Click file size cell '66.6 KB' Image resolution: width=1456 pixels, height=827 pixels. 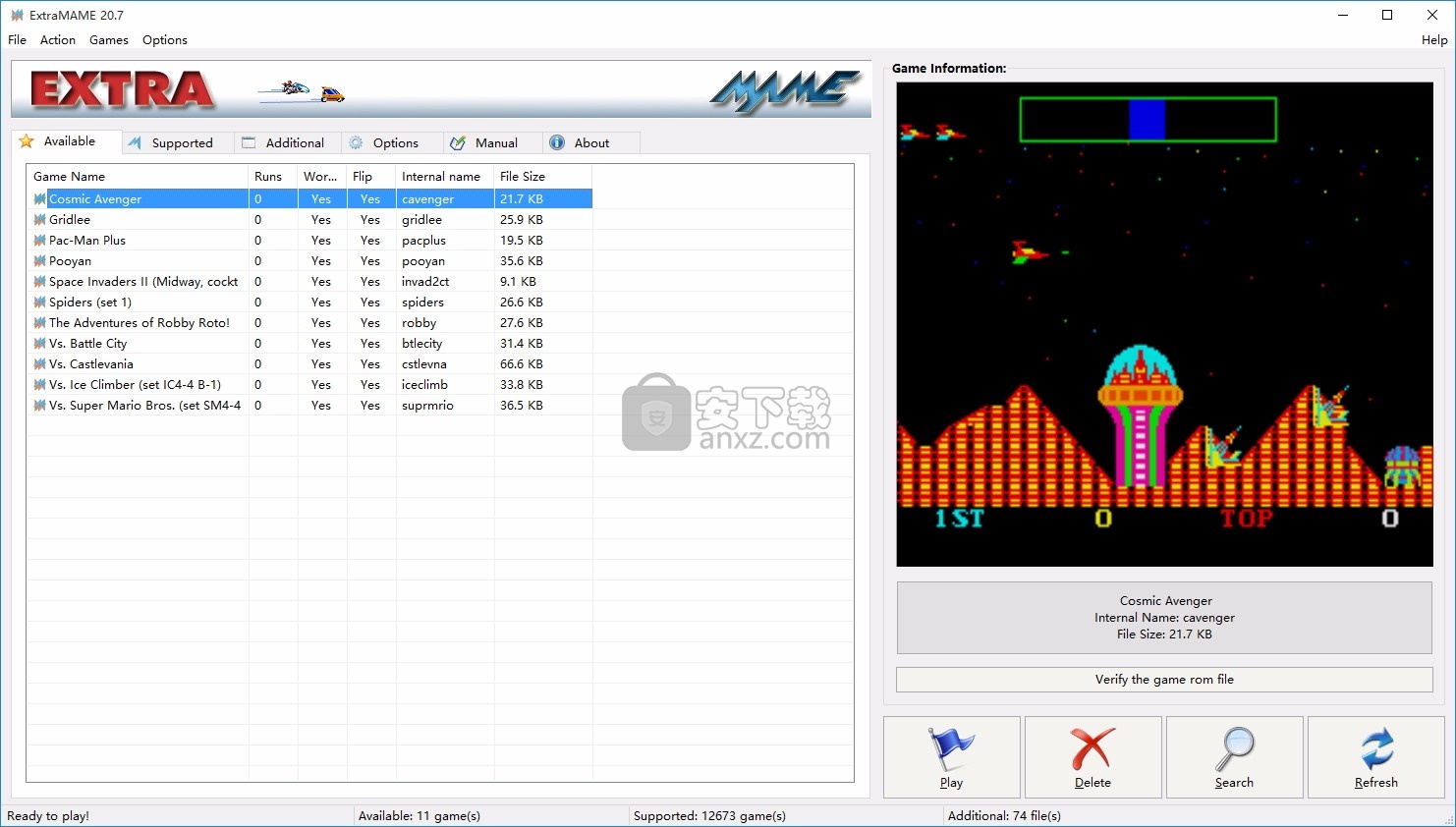522,364
